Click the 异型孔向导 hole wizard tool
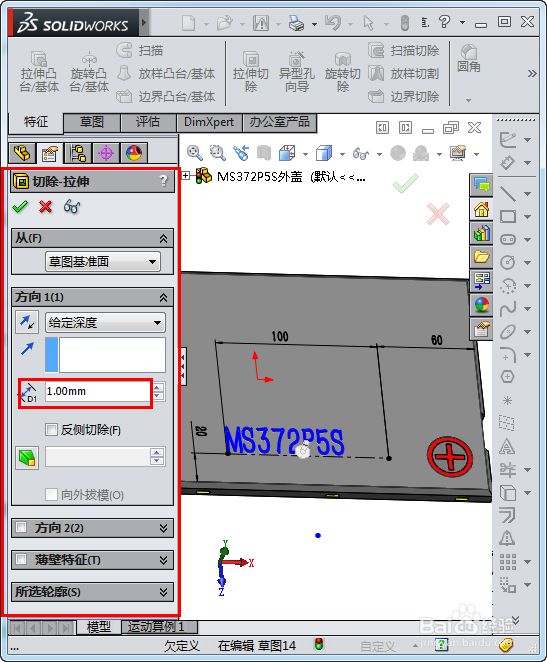Image resolution: width=547 pixels, height=662 pixels. pyautogui.click(x=297, y=72)
